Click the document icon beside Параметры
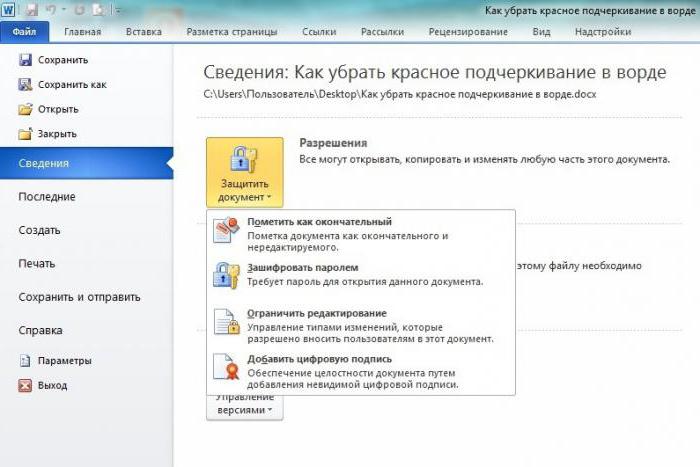 point(25,361)
